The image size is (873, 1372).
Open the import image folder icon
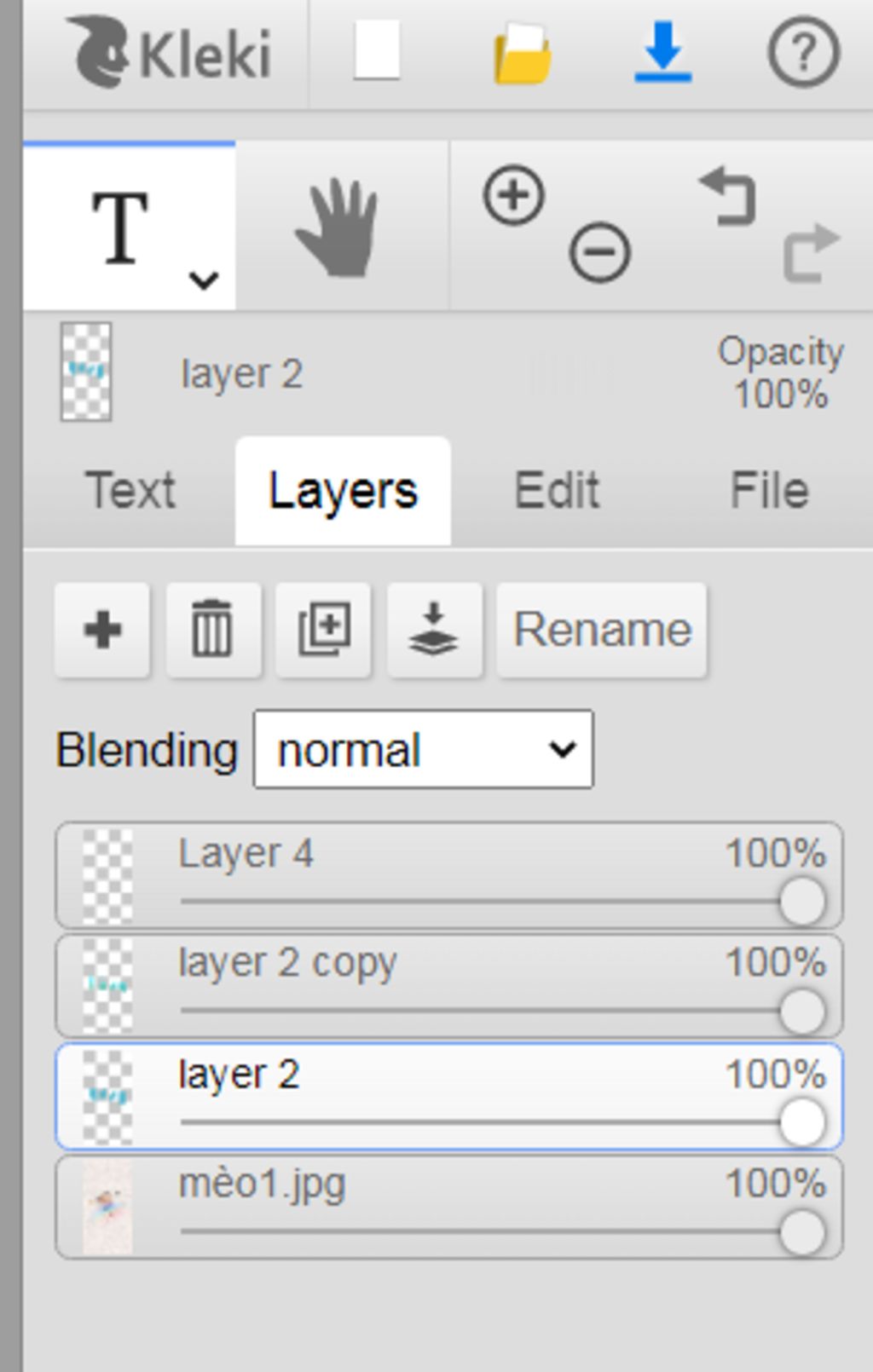pyautogui.click(x=522, y=53)
